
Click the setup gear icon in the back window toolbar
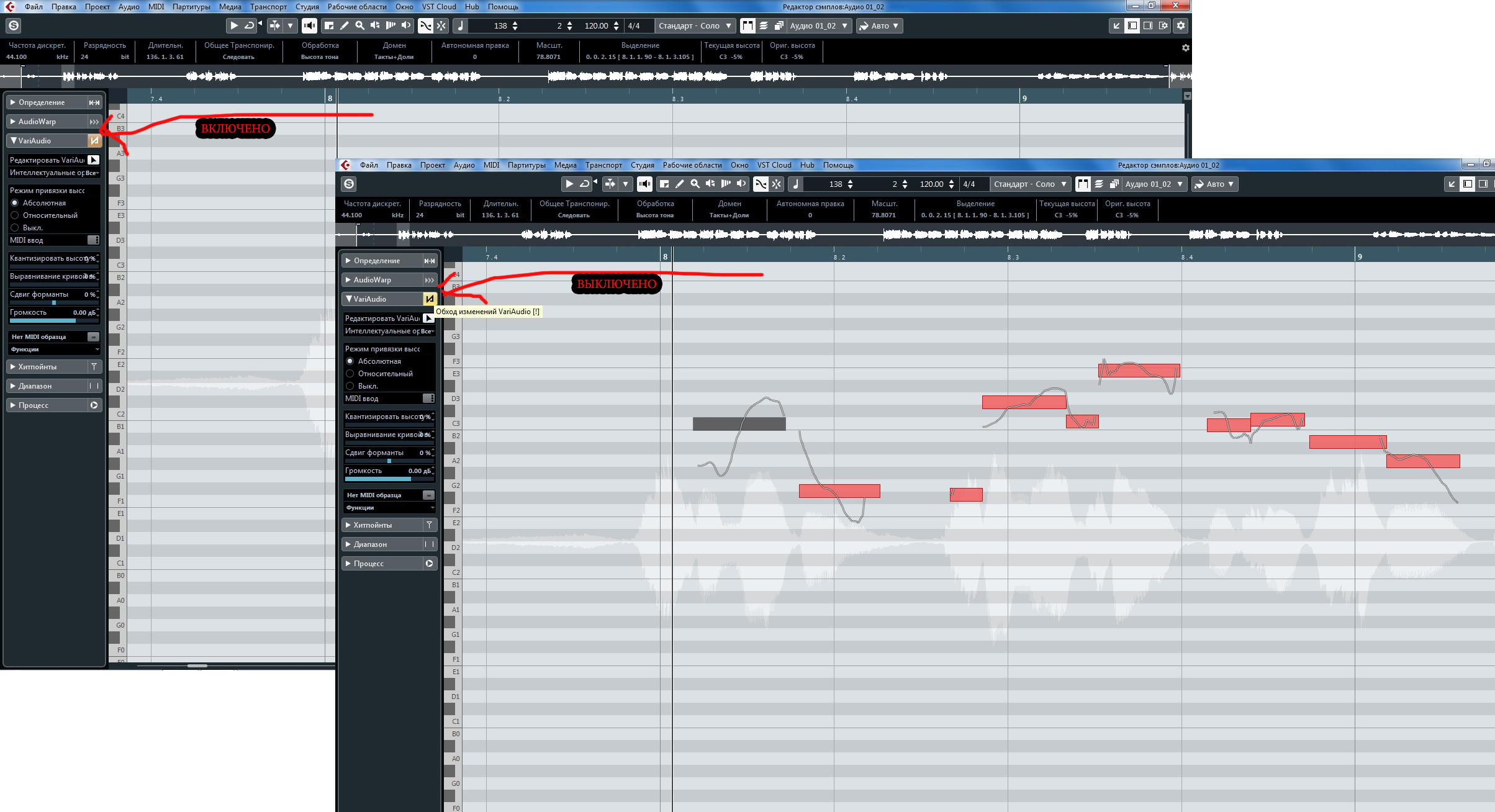point(1181,25)
